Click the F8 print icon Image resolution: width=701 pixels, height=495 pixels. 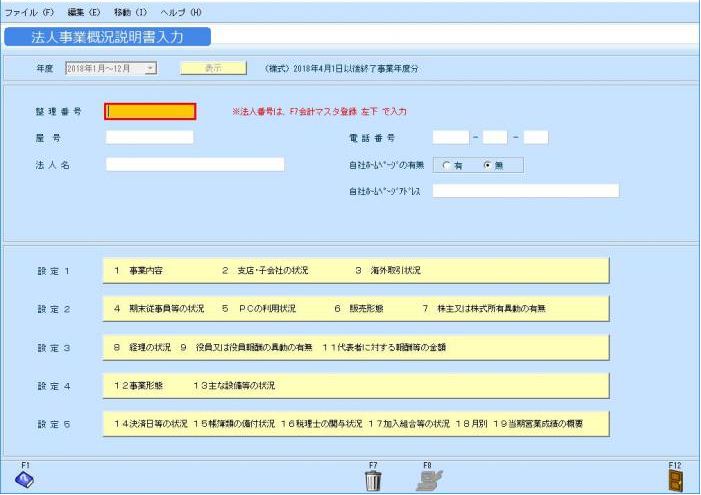[x=429, y=480]
